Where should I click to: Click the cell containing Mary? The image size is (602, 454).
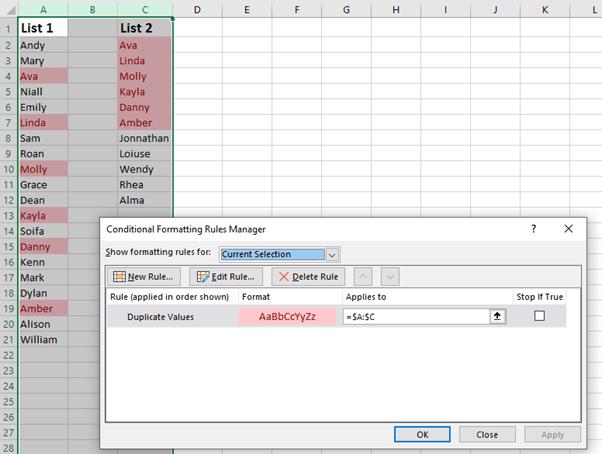pos(43,61)
